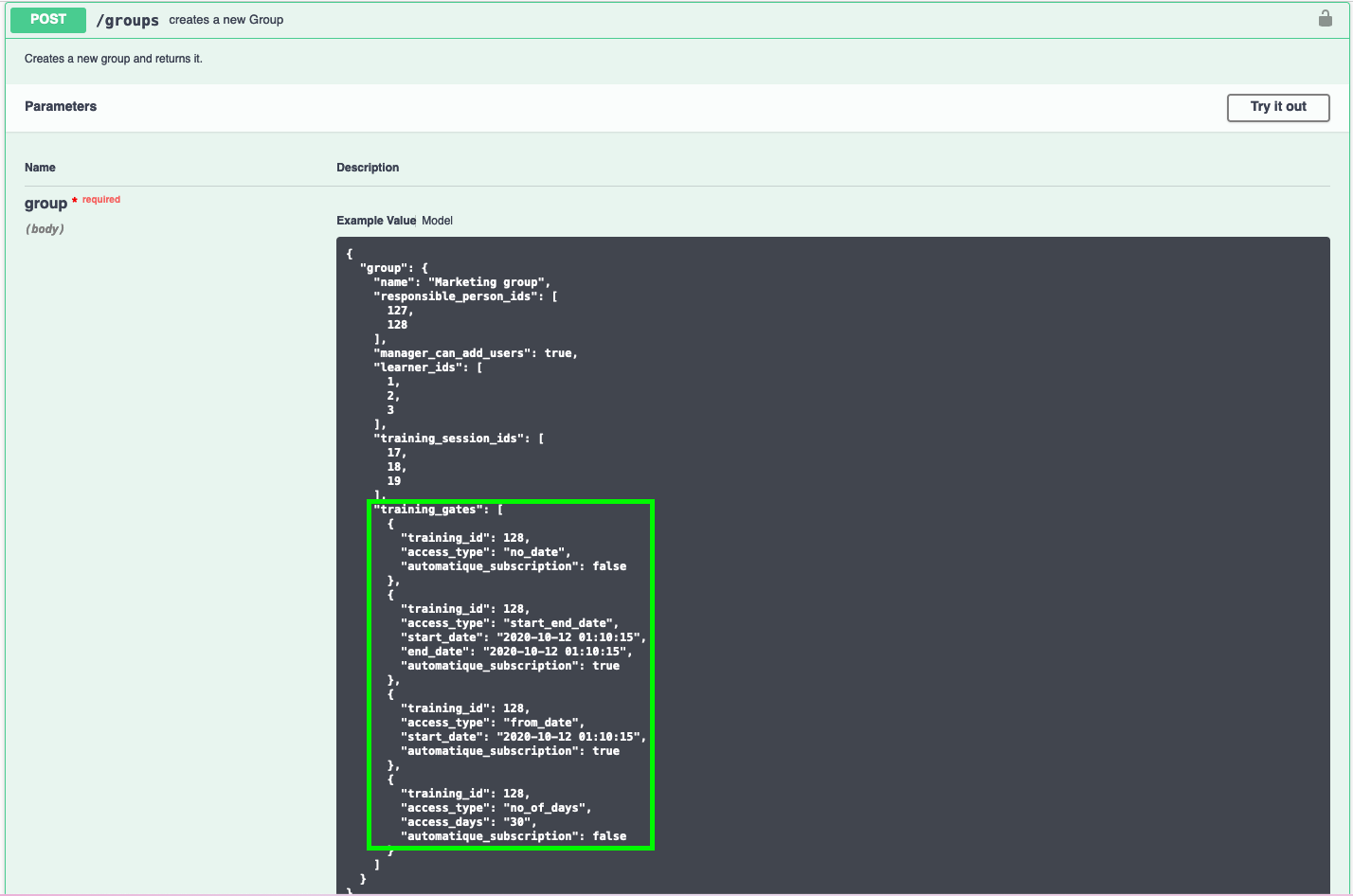Click the Description column header

point(368,168)
